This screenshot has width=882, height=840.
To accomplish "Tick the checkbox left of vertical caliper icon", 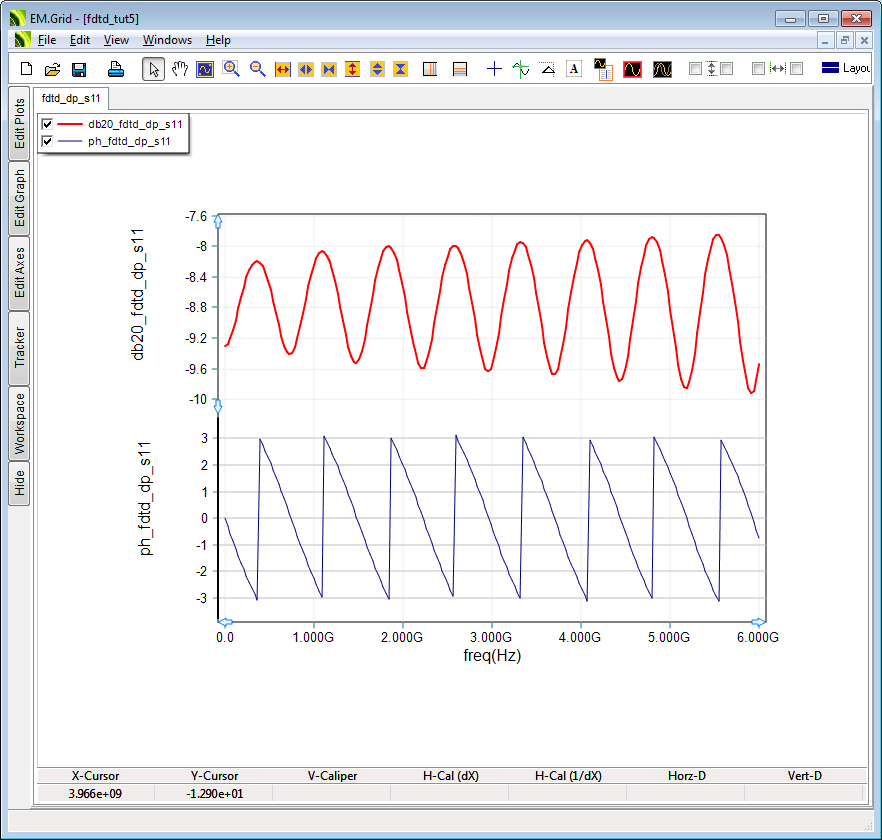I will [x=696, y=69].
